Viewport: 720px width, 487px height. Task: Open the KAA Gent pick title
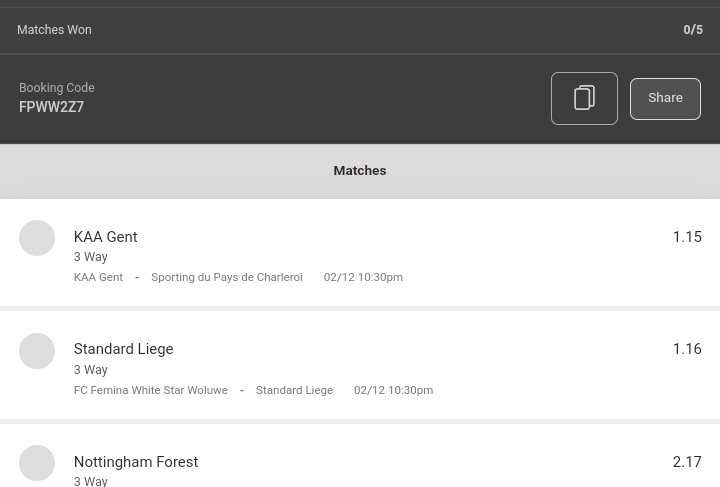[x=106, y=237]
